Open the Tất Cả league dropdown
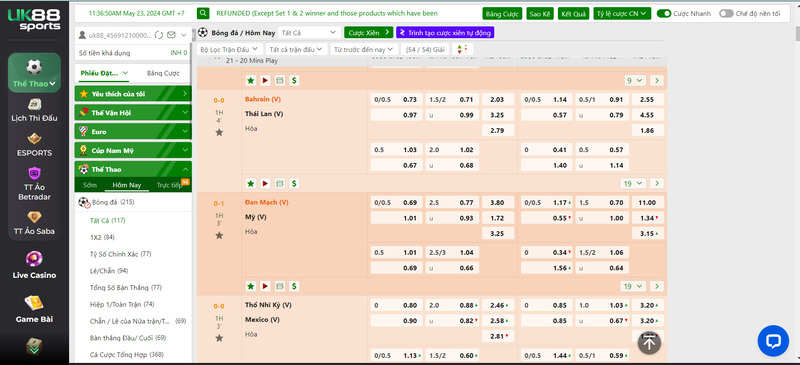 tap(309, 33)
